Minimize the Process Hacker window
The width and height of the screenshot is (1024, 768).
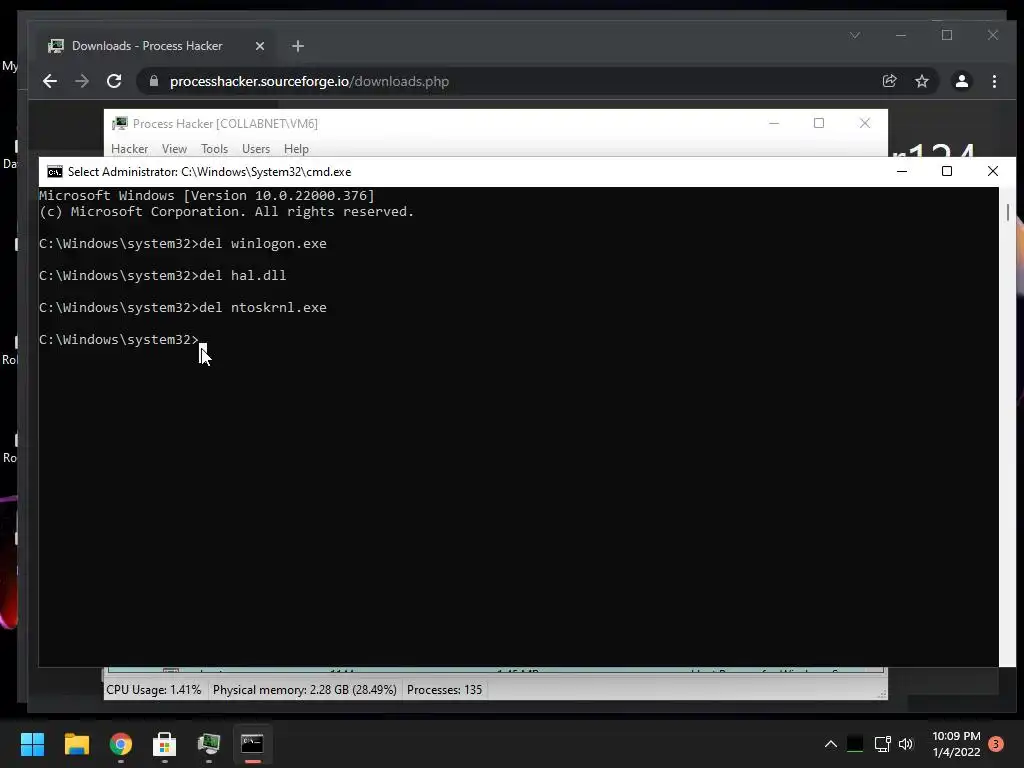tap(774, 123)
